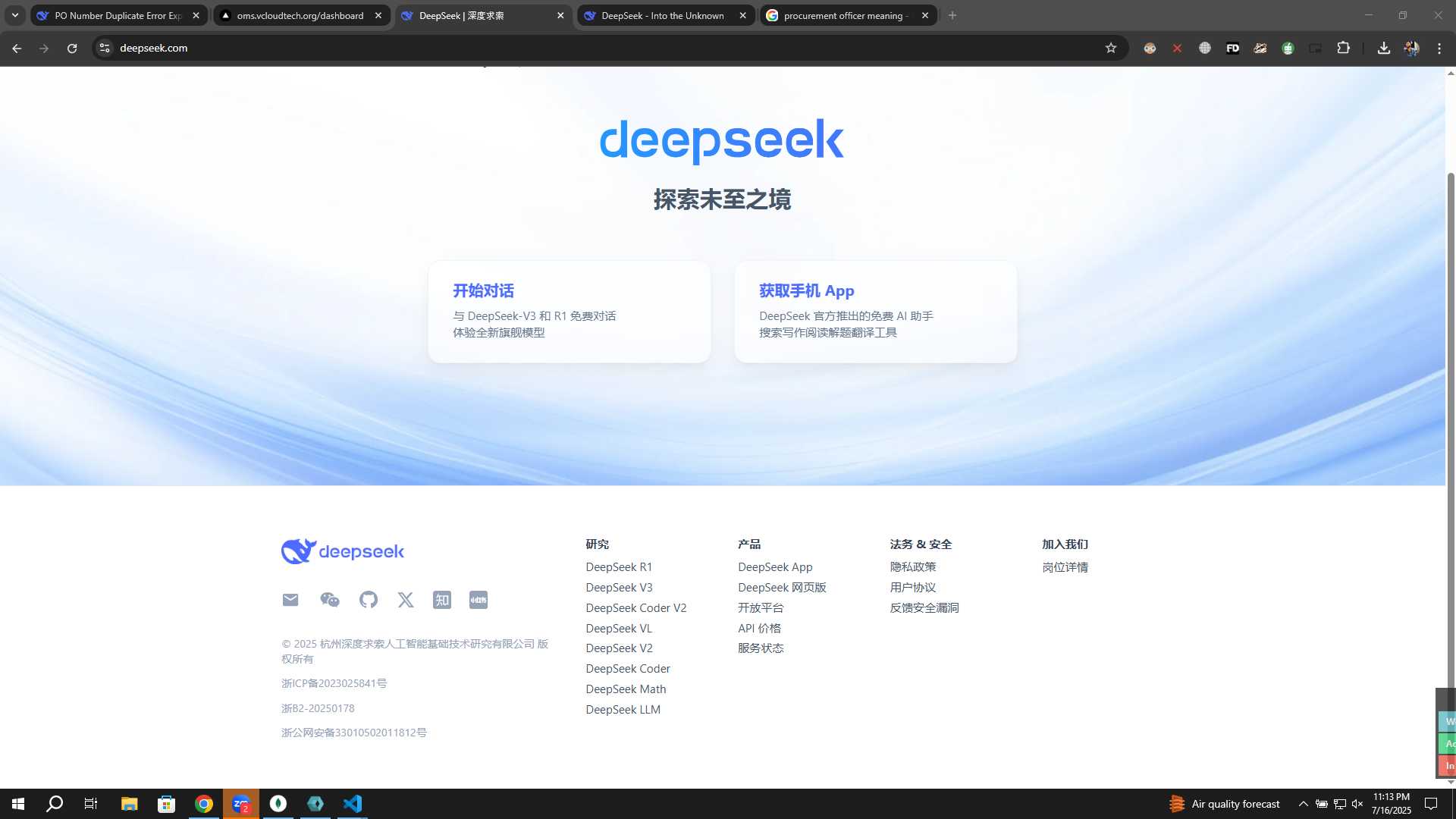Open 隐私政策 link
This screenshot has height=819, width=1456.
pos(913,567)
